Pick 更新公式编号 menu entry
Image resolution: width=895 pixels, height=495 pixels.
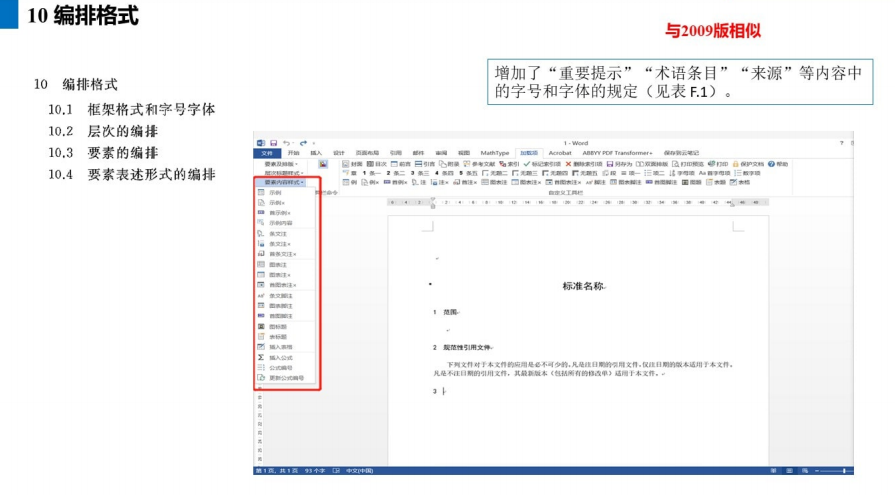(x=286, y=378)
